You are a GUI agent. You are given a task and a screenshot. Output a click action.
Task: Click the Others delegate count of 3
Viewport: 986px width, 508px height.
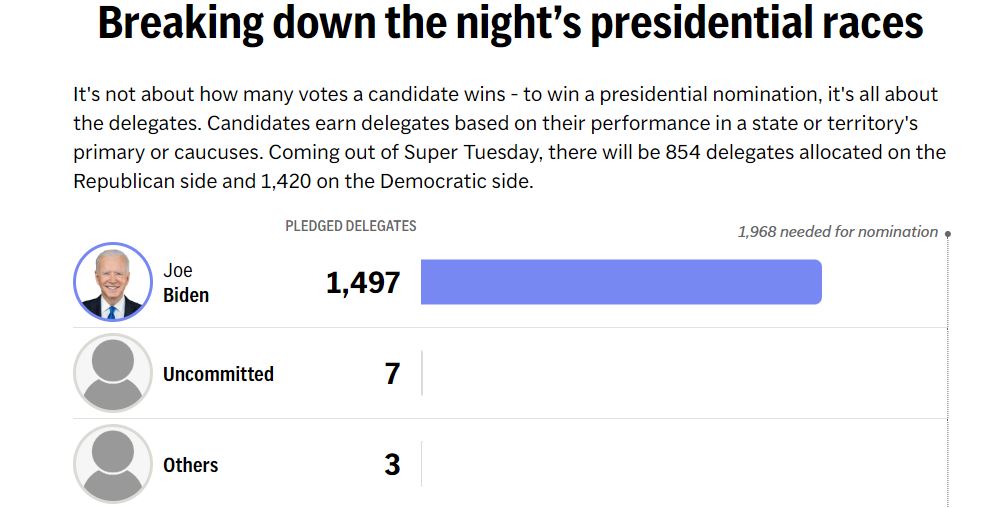coord(392,465)
